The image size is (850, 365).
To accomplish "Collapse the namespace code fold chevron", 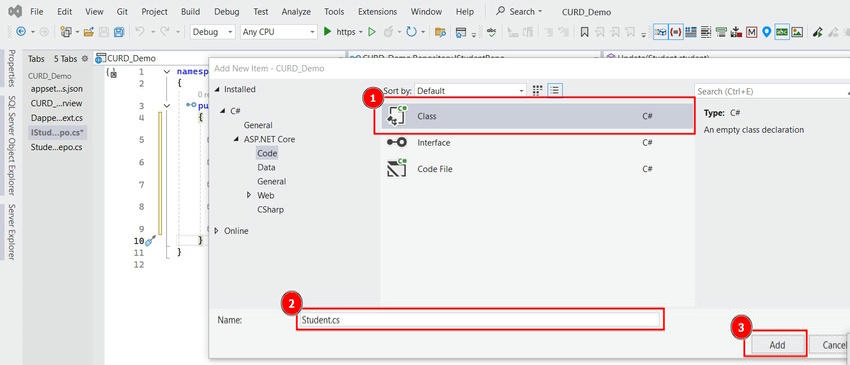I will [167, 72].
